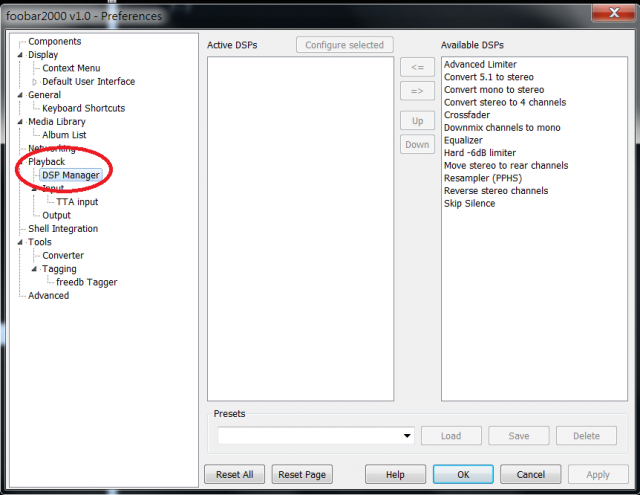This screenshot has height=495, width=640.
Task: Collapse the Media Library node
Action: pos(20,122)
